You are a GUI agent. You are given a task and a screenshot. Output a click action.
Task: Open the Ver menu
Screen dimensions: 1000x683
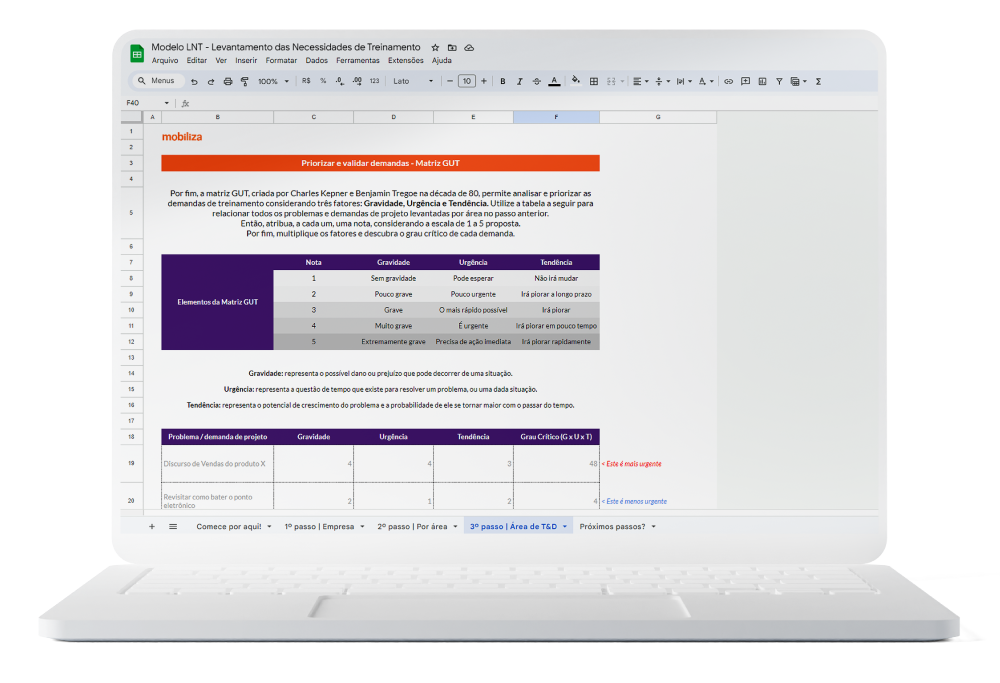[221, 61]
